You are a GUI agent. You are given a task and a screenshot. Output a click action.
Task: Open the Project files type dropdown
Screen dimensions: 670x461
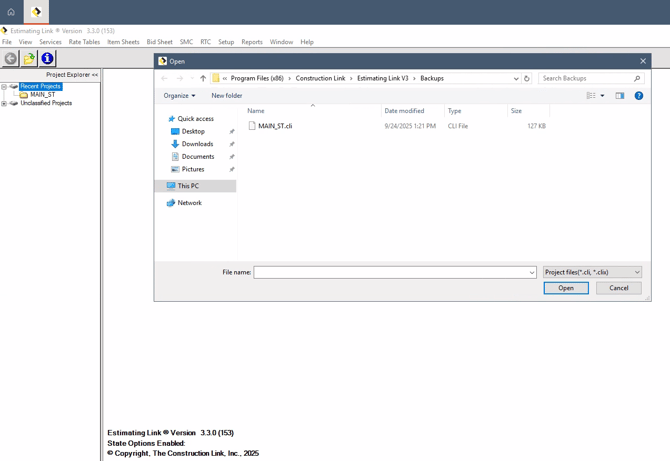coord(592,272)
